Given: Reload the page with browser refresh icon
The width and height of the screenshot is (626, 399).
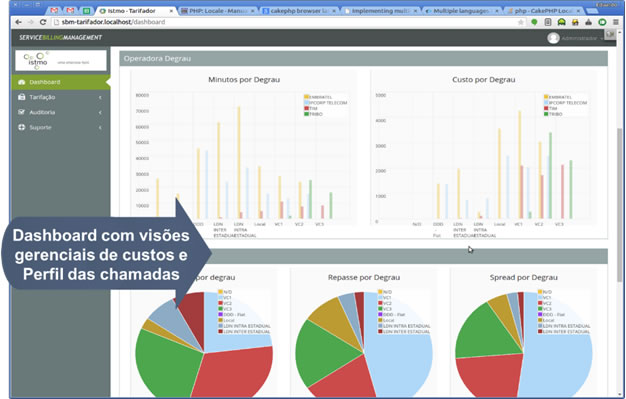Looking at the screenshot, I should tap(43, 22).
